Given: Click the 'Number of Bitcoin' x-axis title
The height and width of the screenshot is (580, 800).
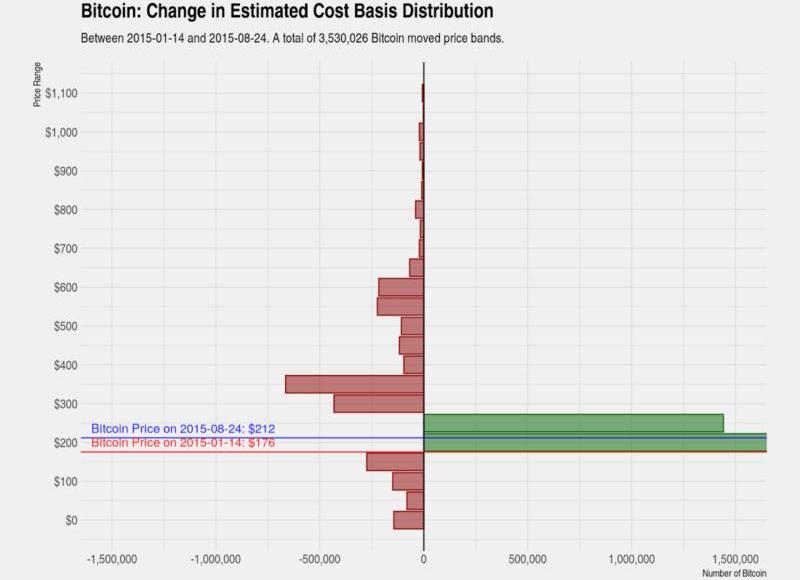Looking at the screenshot, I should coord(734,573).
